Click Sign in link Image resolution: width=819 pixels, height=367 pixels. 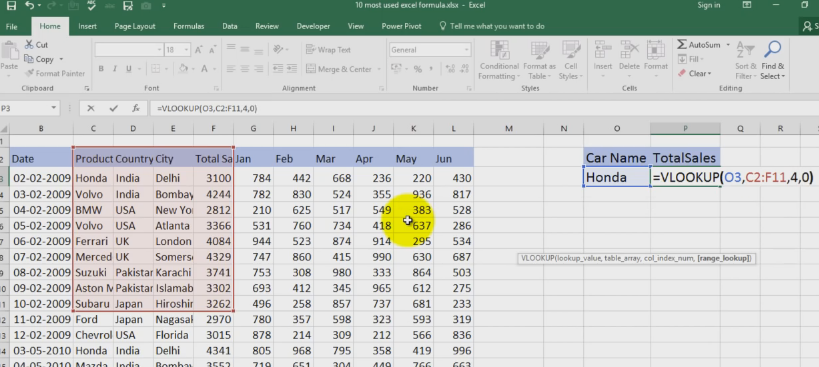(709, 5)
